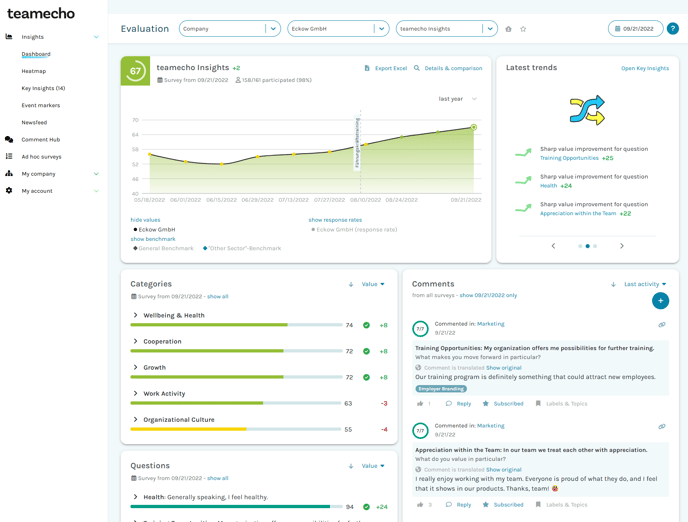The width and height of the screenshot is (688, 522).
Task: Click show 09/21/2022 only link
Action: coord(488,295)
